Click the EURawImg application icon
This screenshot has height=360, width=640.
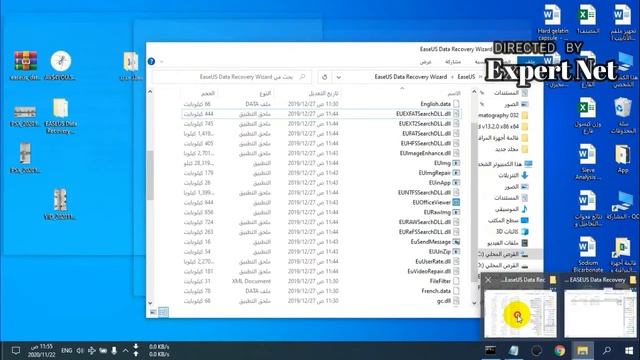pos(456,212)
